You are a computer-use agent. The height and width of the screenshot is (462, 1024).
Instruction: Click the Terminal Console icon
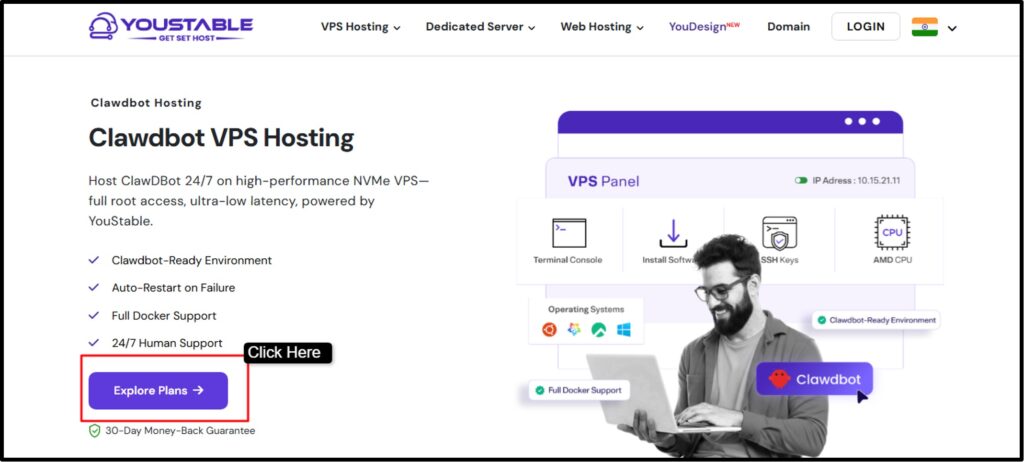[x=569, y=233]
